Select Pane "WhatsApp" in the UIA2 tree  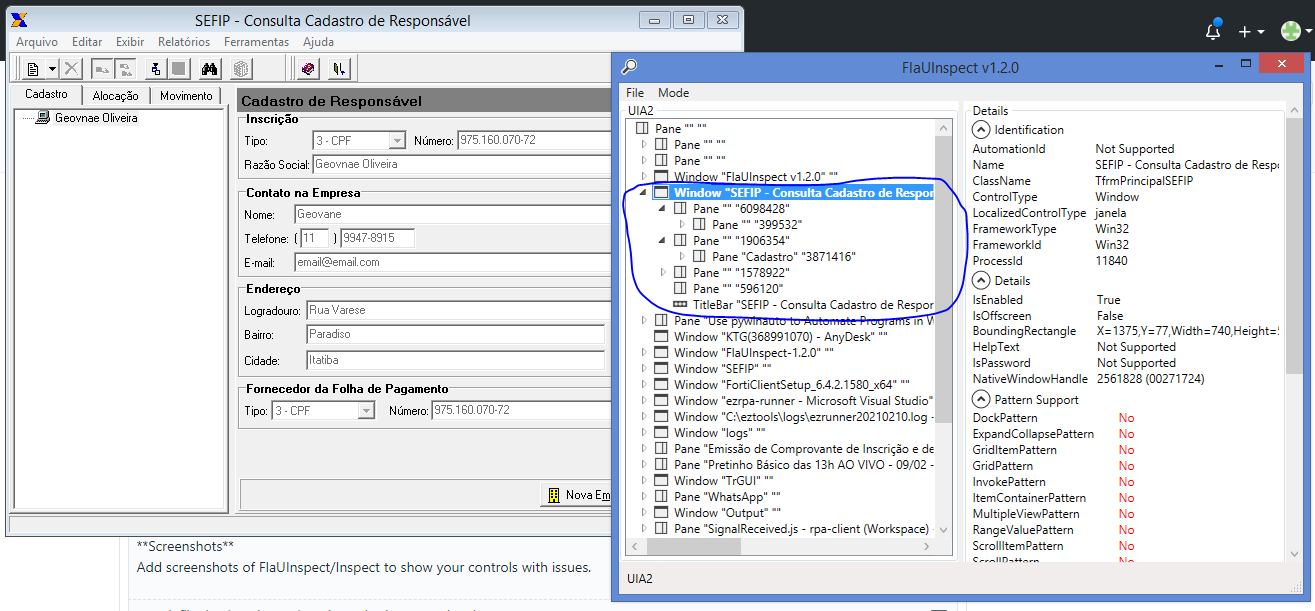click(x=727, y=497)
